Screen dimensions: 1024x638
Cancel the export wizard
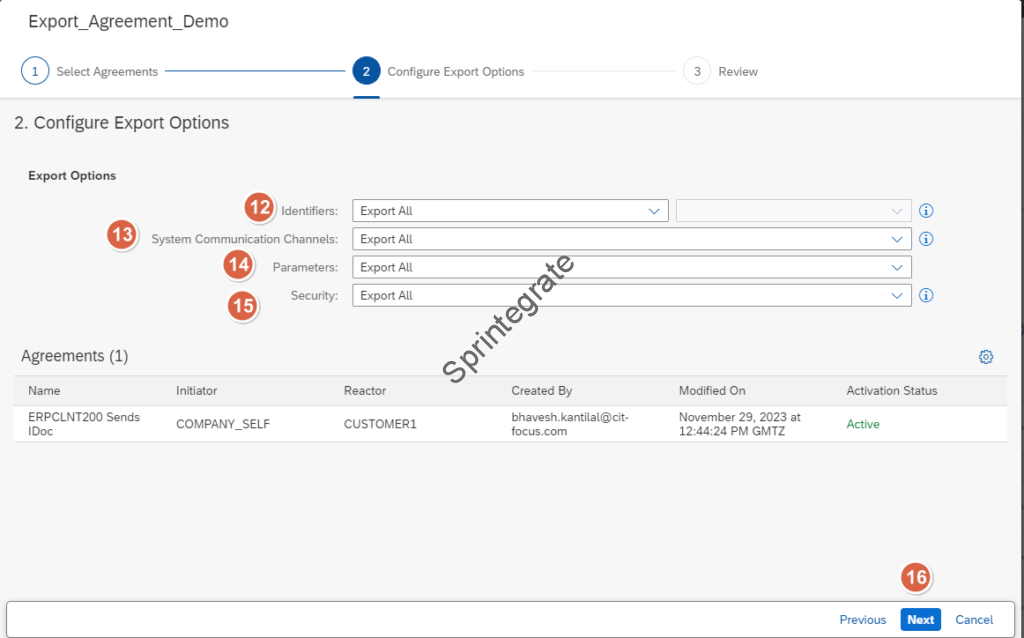[x=974, y=620]
